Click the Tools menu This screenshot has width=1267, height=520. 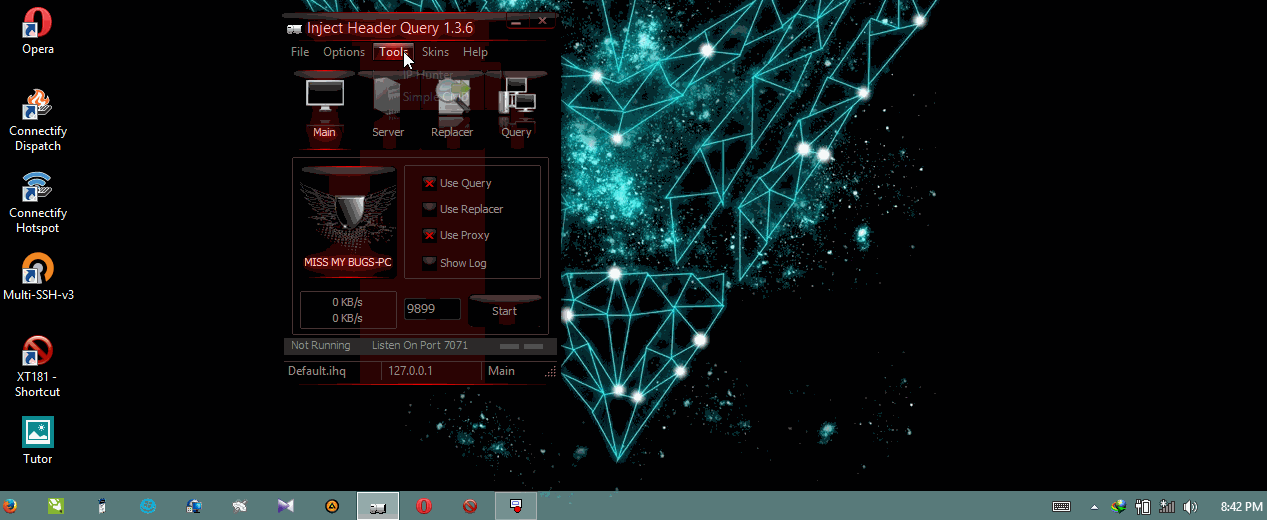point(393,52)
